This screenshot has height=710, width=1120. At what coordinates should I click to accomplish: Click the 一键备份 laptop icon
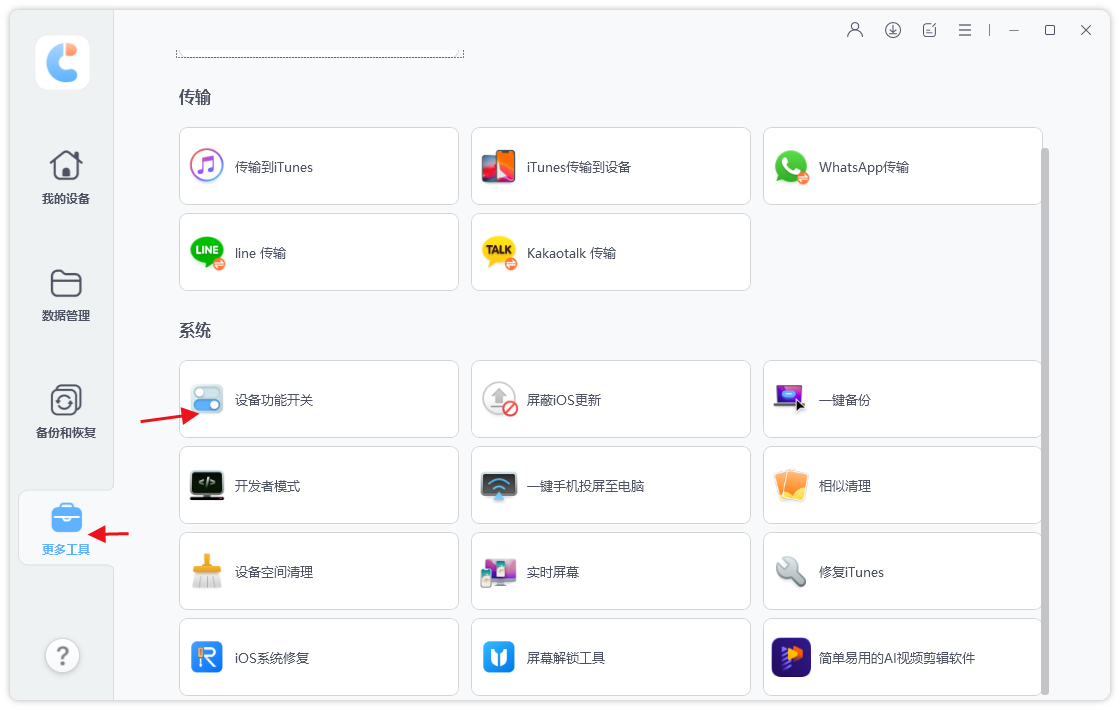click(x=790, y=398)
